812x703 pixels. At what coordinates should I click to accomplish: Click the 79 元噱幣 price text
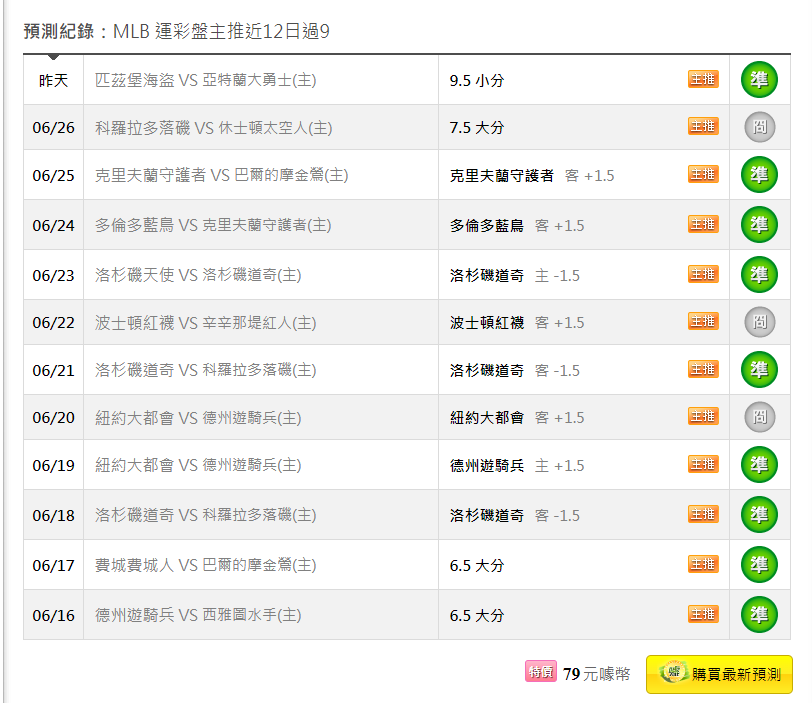click(x=597, y=673)
